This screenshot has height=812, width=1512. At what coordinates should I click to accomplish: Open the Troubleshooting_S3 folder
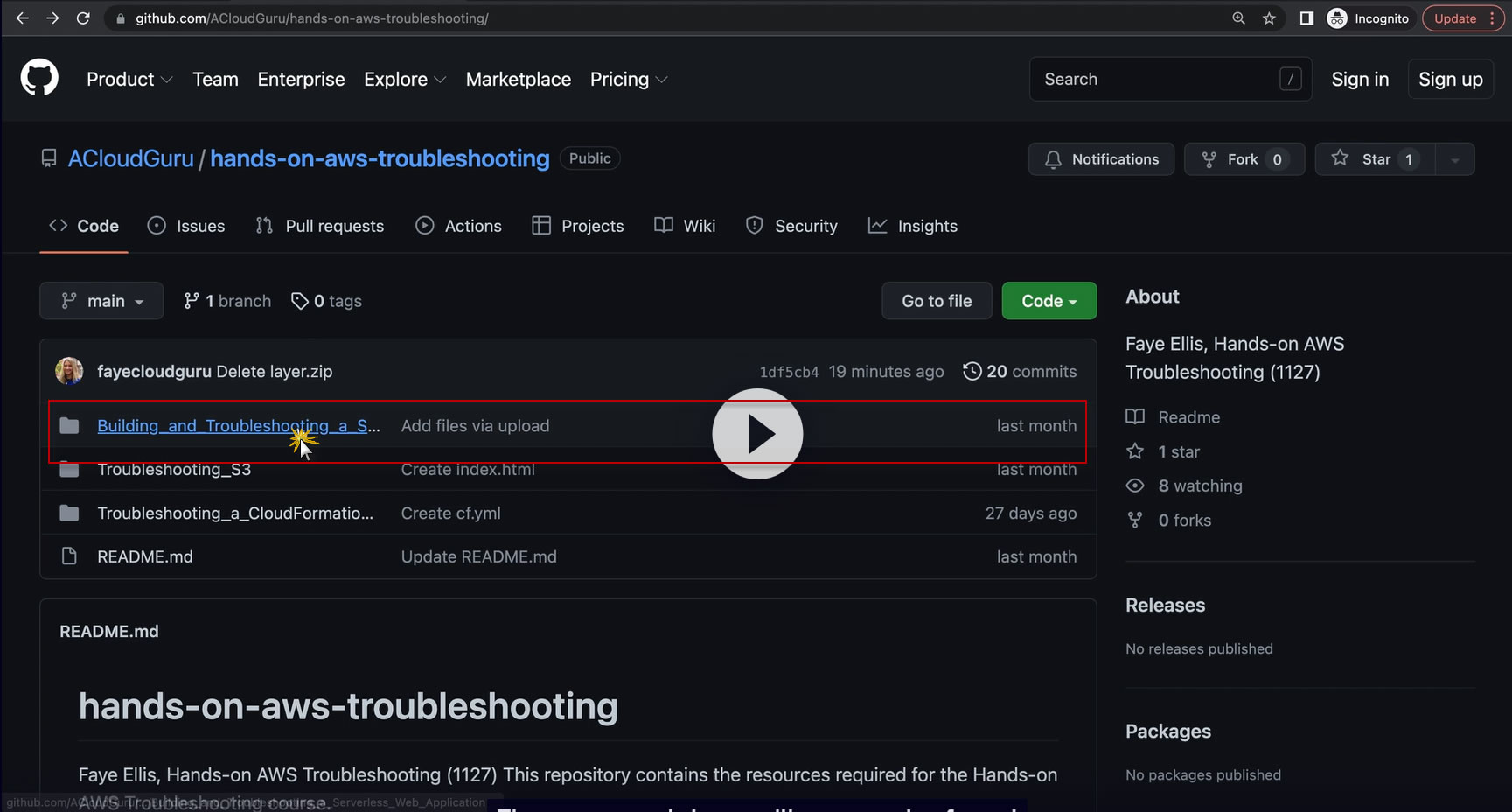(174, 470)
